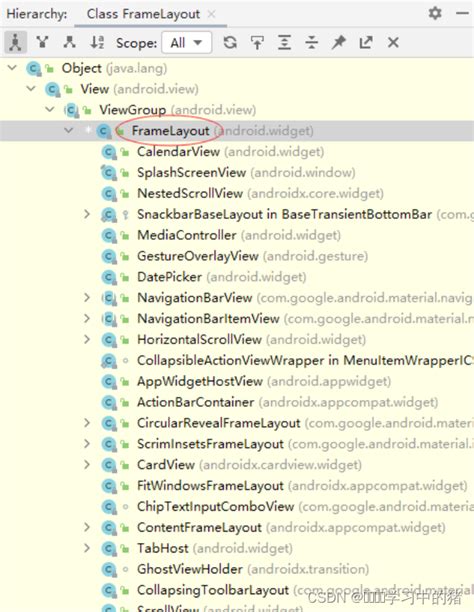
Task: Collapse the ViewGroup tree node
Action: tap(50, 110)
